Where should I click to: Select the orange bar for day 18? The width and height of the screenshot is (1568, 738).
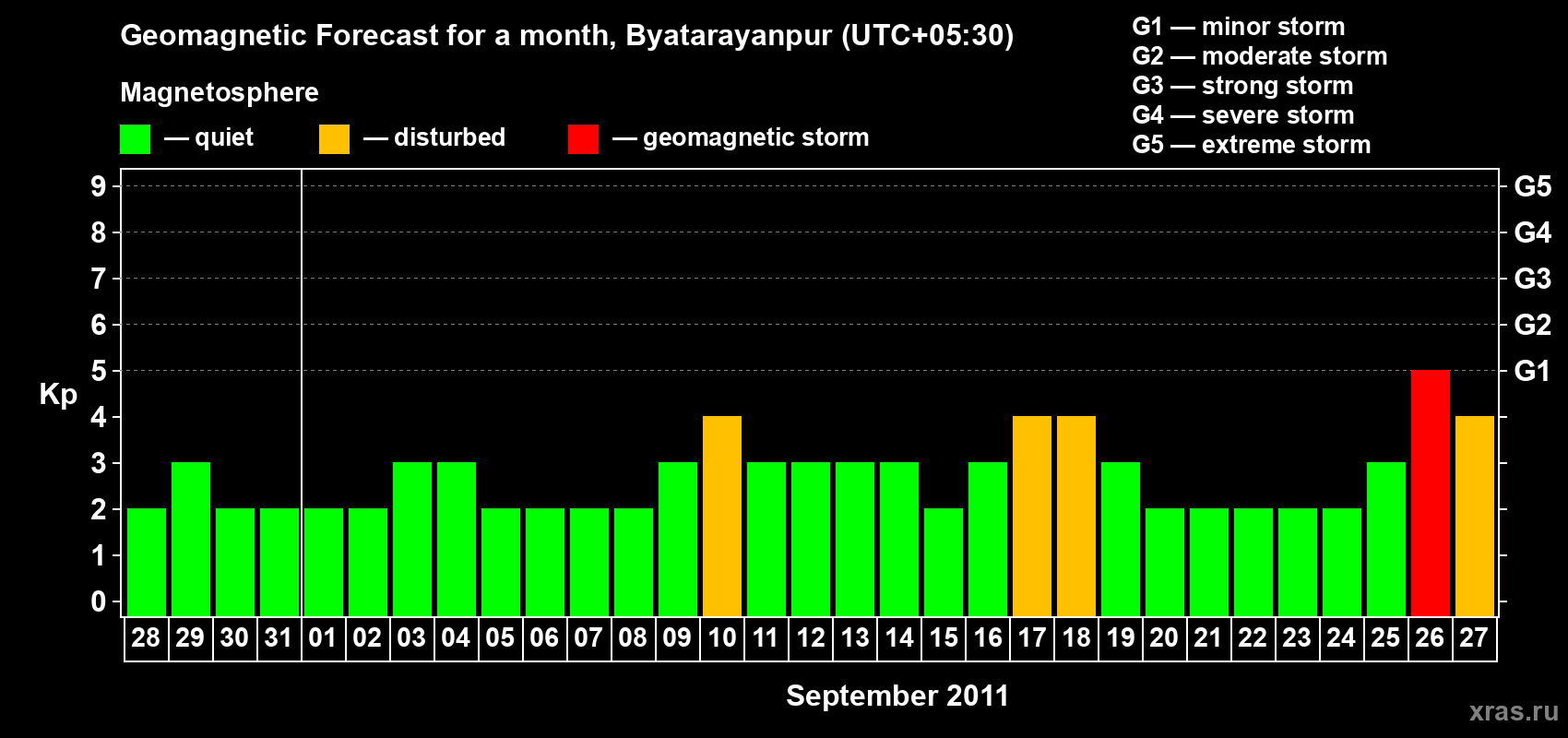click(1076, 517)
